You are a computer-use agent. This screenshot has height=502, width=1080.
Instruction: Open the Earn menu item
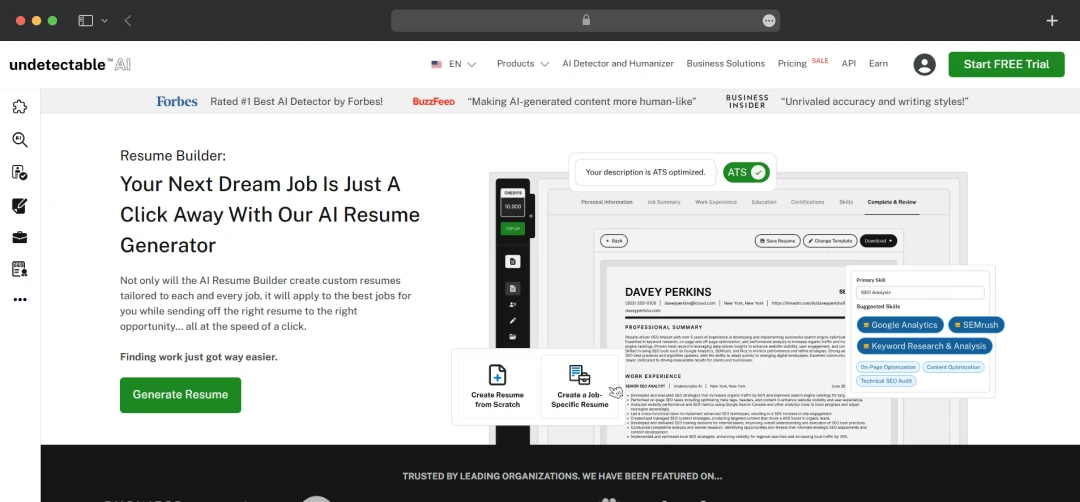pos(878,63)
